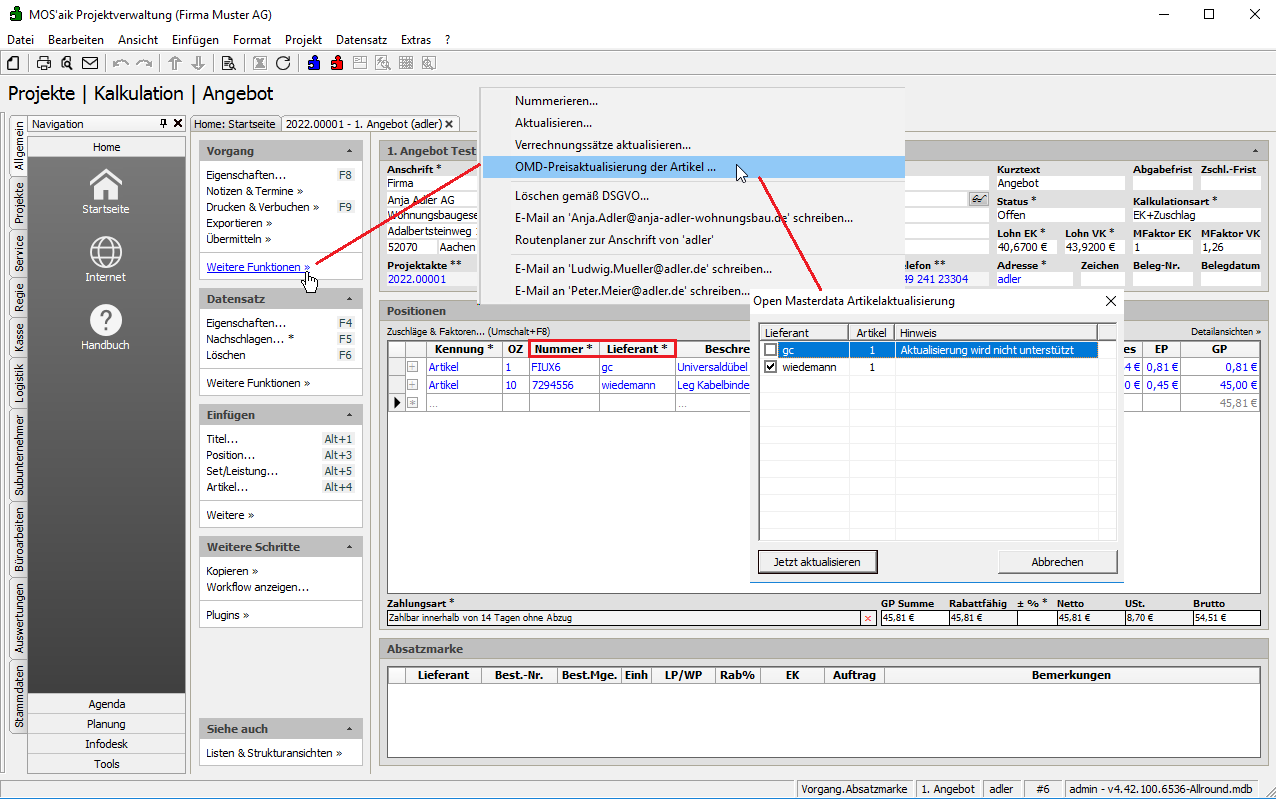Click Listen & Strukturansichten » link
The image size is (1276, 799).
(x=274, y=753)
